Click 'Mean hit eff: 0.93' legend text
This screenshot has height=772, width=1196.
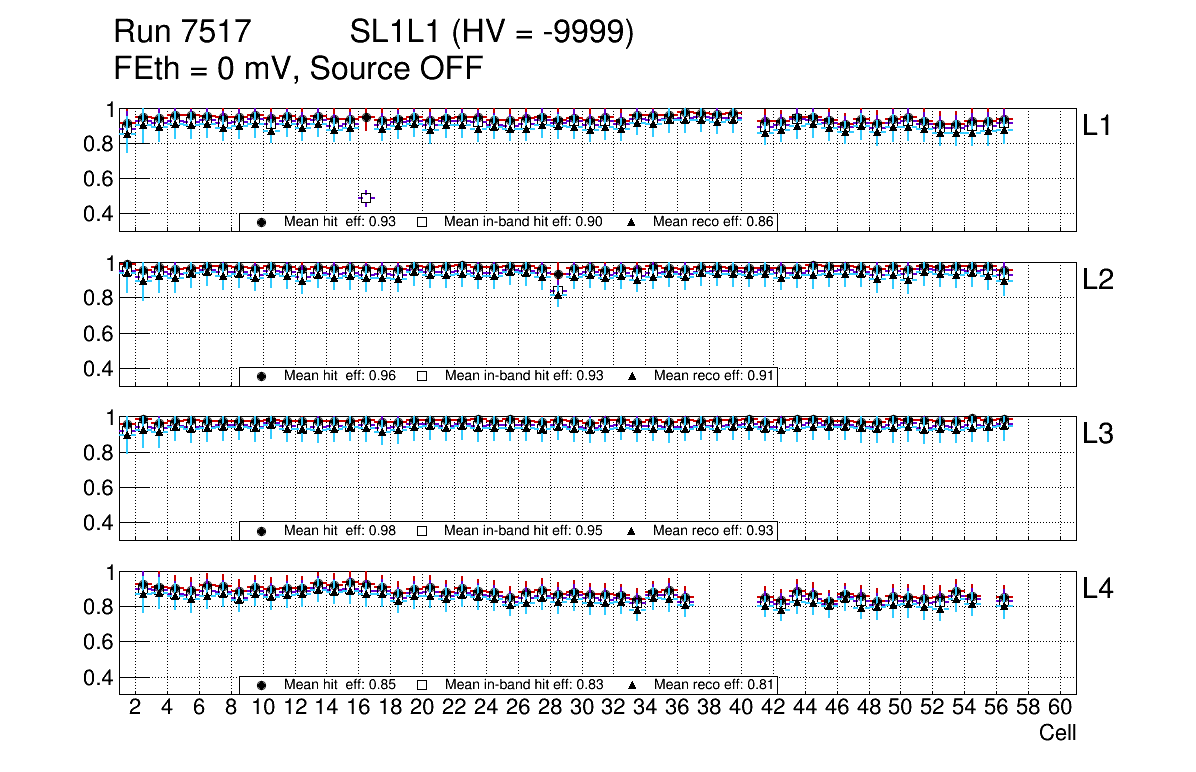point(340,222)
